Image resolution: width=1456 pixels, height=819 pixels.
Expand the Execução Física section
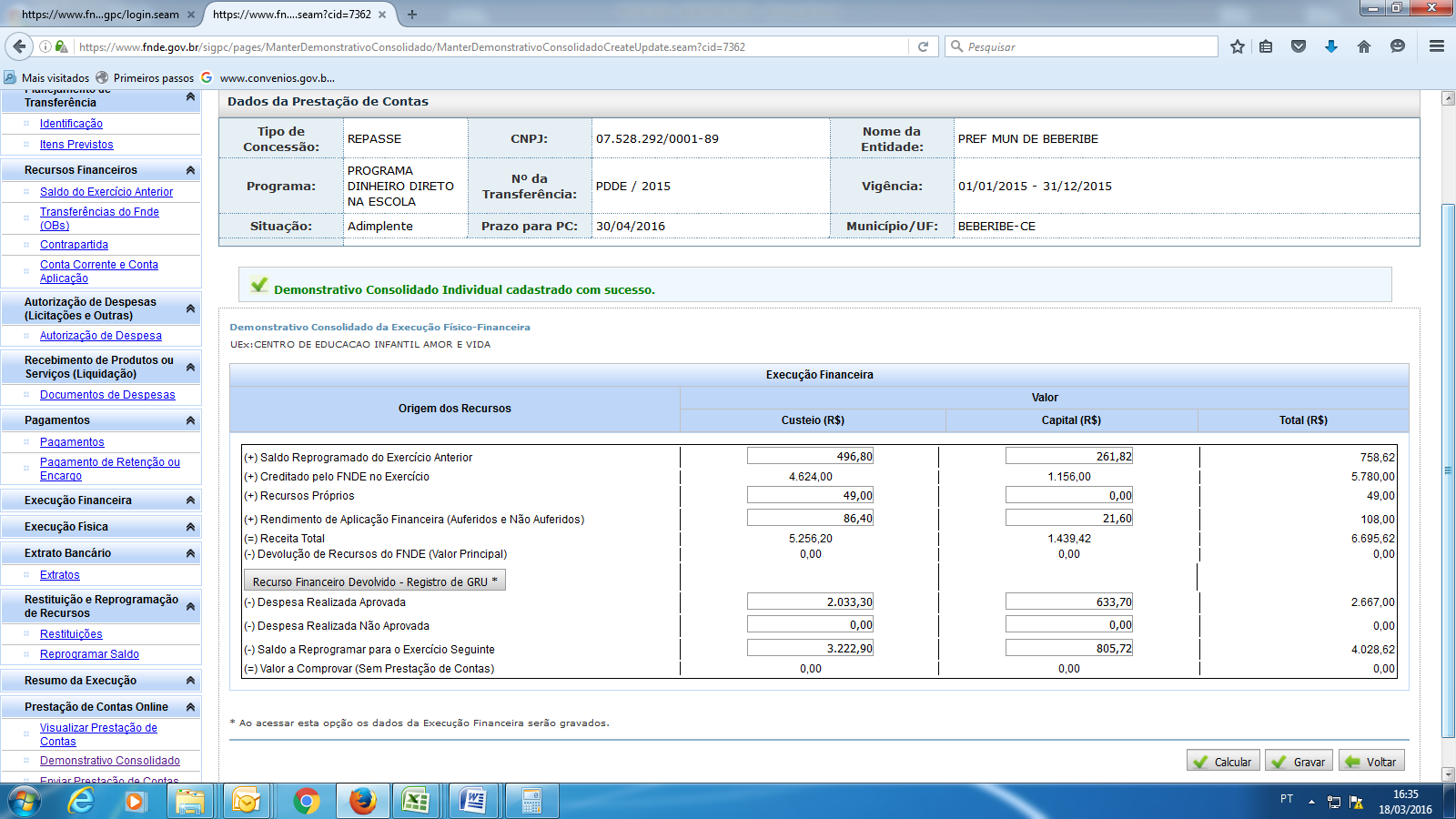pyautogui.click(x=190, y=527)
